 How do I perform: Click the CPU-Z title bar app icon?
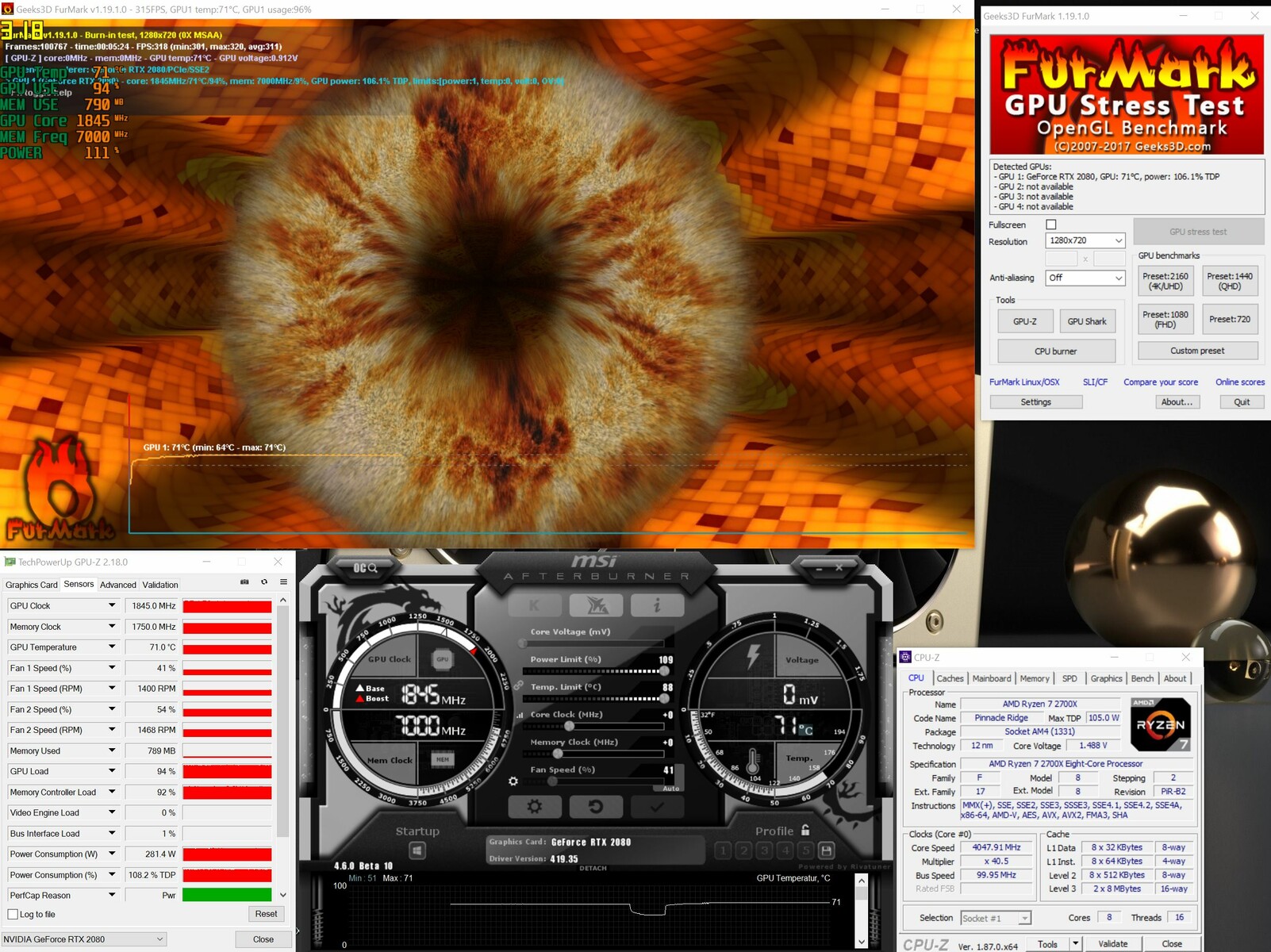coord(905,657)
